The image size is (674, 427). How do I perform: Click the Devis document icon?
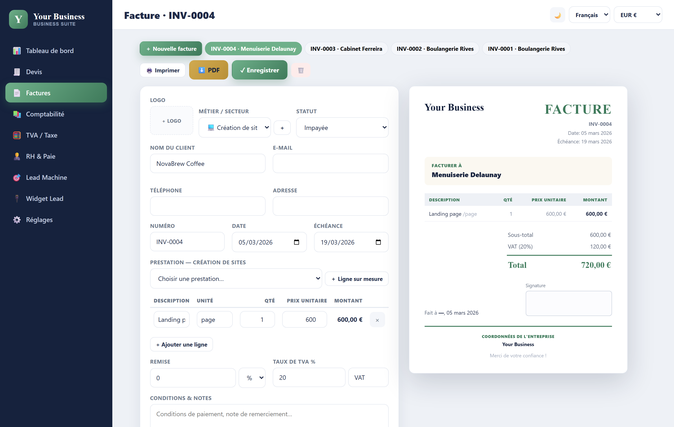click(x=17, y=72)
